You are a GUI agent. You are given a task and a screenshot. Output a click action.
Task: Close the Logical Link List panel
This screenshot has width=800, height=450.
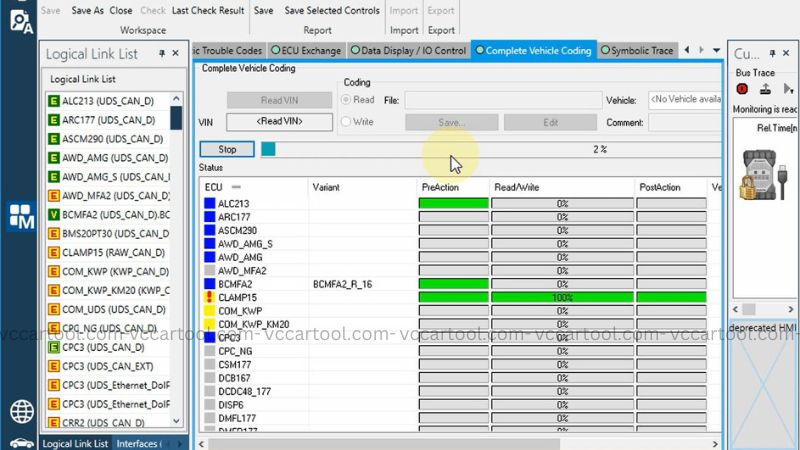176,53
